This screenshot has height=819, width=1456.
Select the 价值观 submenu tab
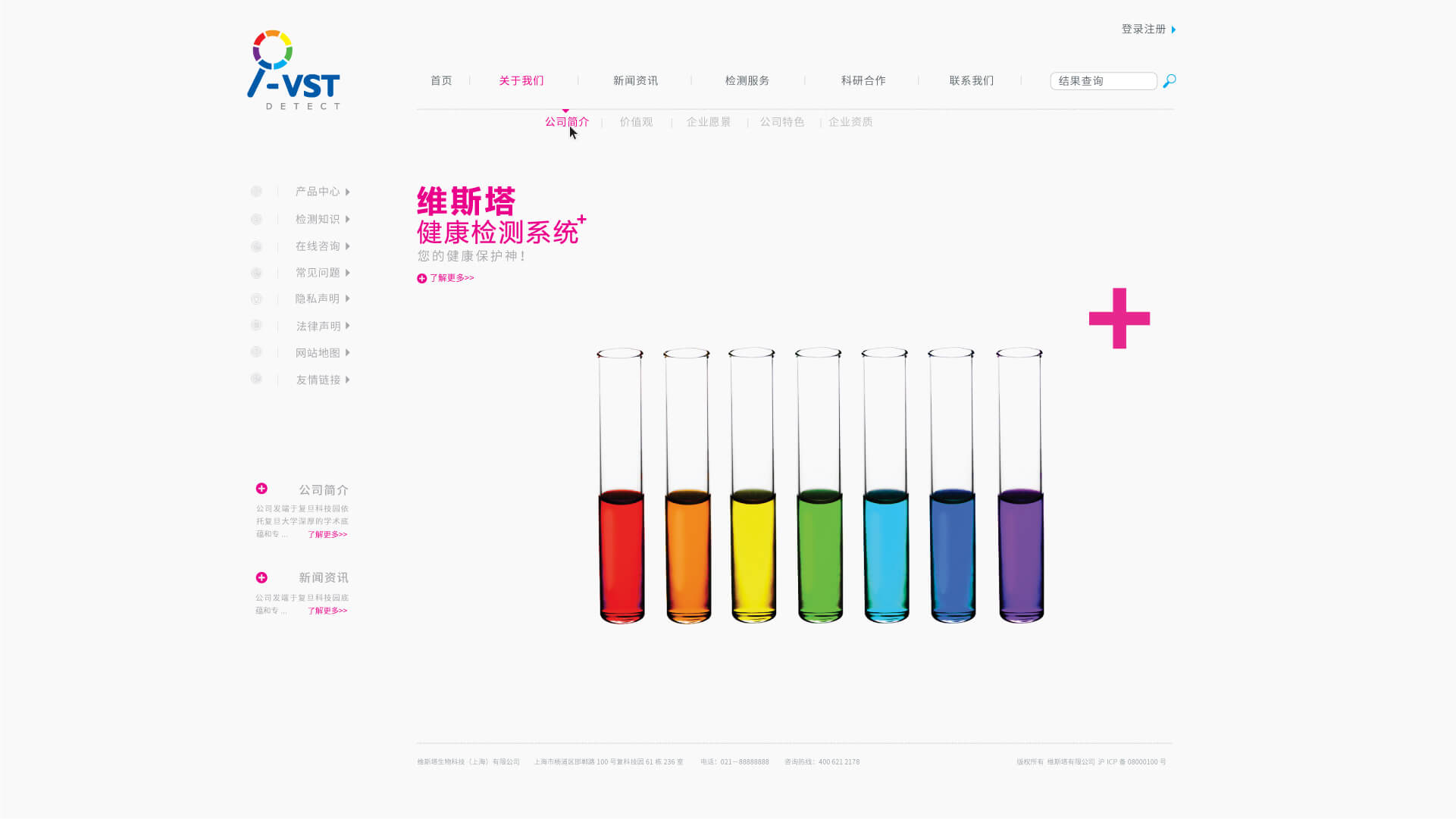point(636,122)
